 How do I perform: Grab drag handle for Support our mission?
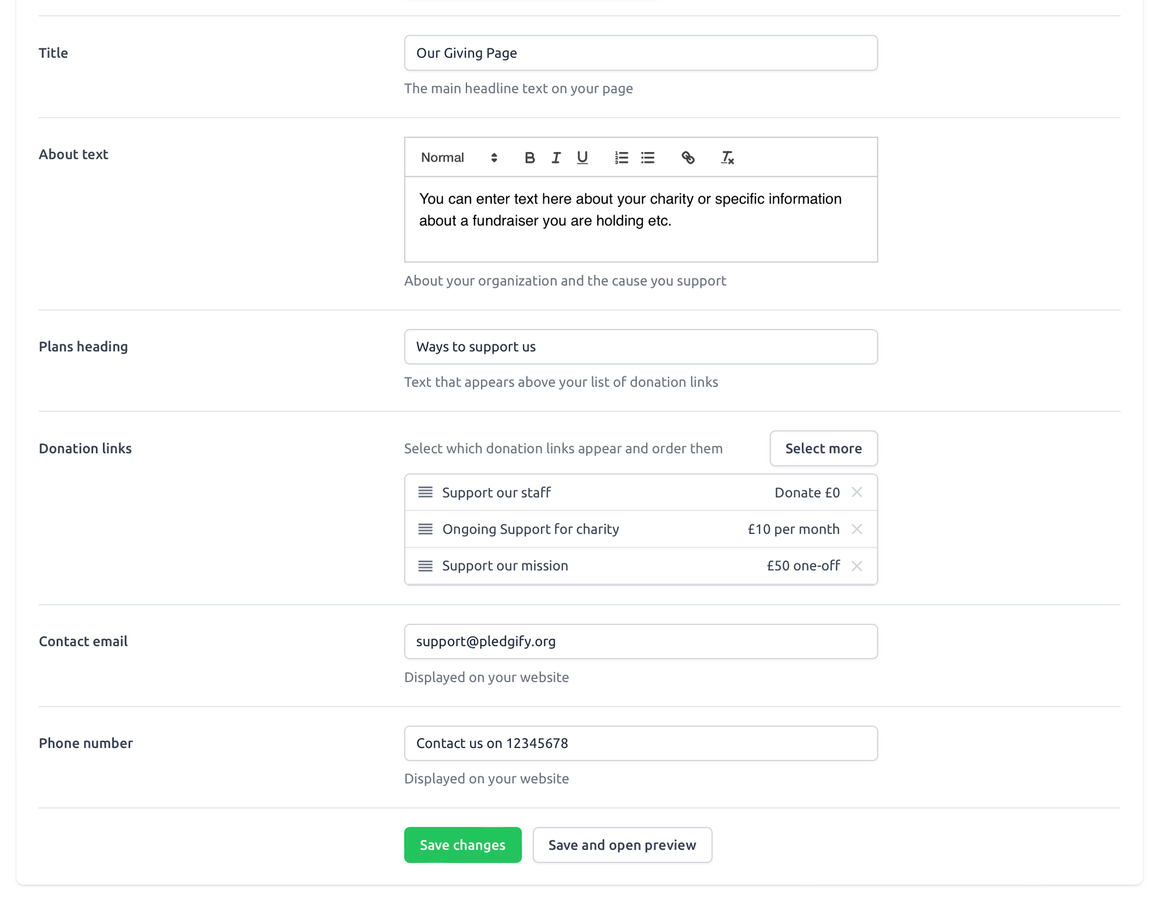click(x=425, y=566)
